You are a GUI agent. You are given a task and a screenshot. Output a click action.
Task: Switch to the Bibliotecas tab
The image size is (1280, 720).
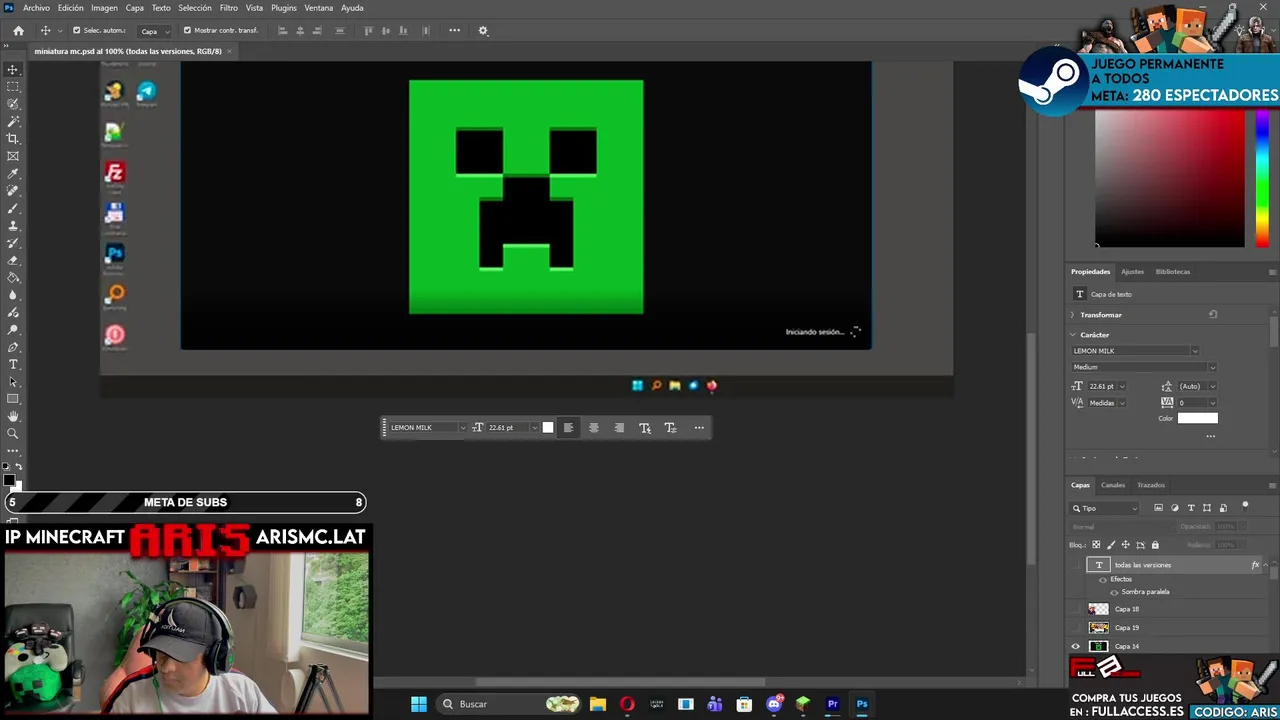coord(1173,272)
